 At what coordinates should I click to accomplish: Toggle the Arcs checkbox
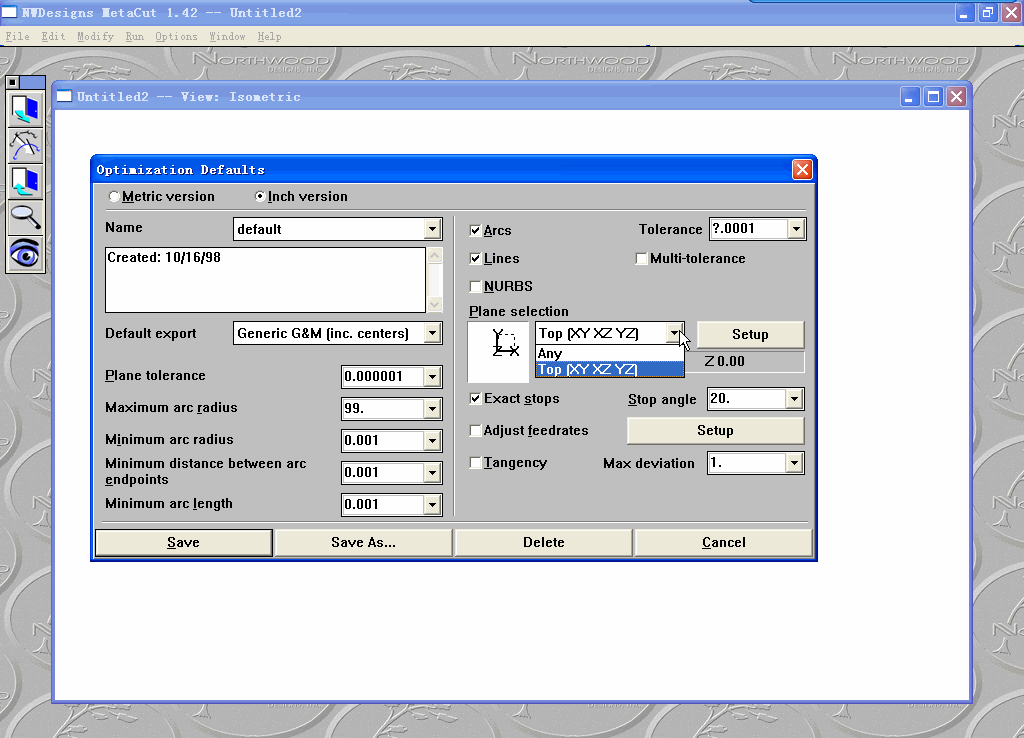click(x=475, y=231)
